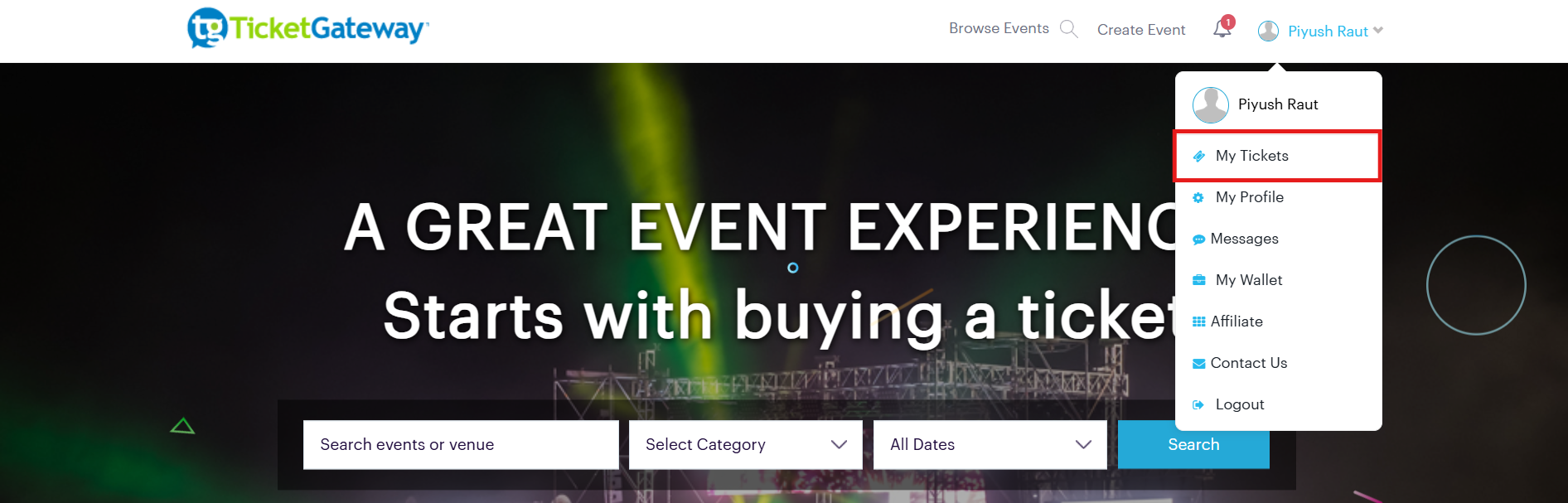This screenshot has height=503, width=1568.
Task: Click the grid icon beside Affiliate
Action: (x=1198, y=322)
